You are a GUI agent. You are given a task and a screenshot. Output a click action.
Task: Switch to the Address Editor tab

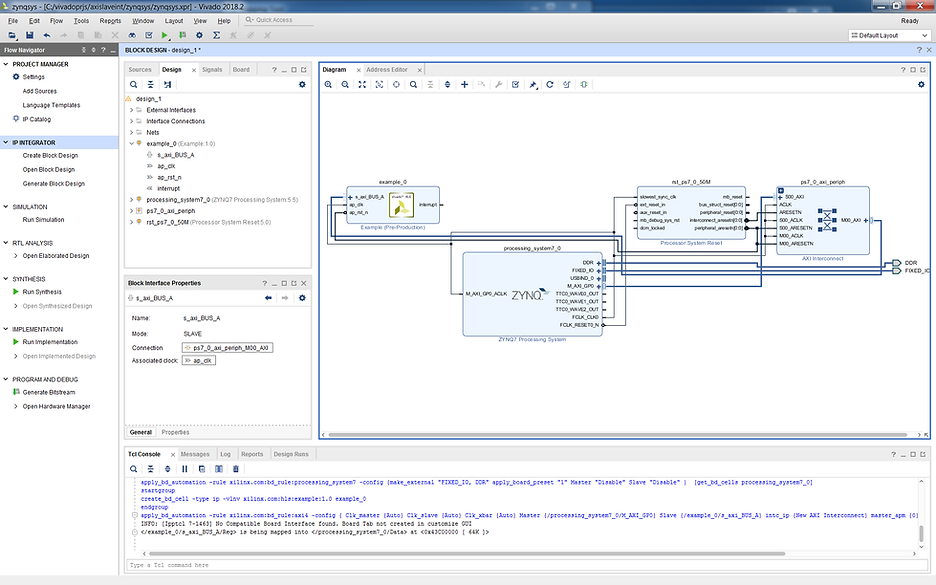pyautogui.click(x=387, y=70)
